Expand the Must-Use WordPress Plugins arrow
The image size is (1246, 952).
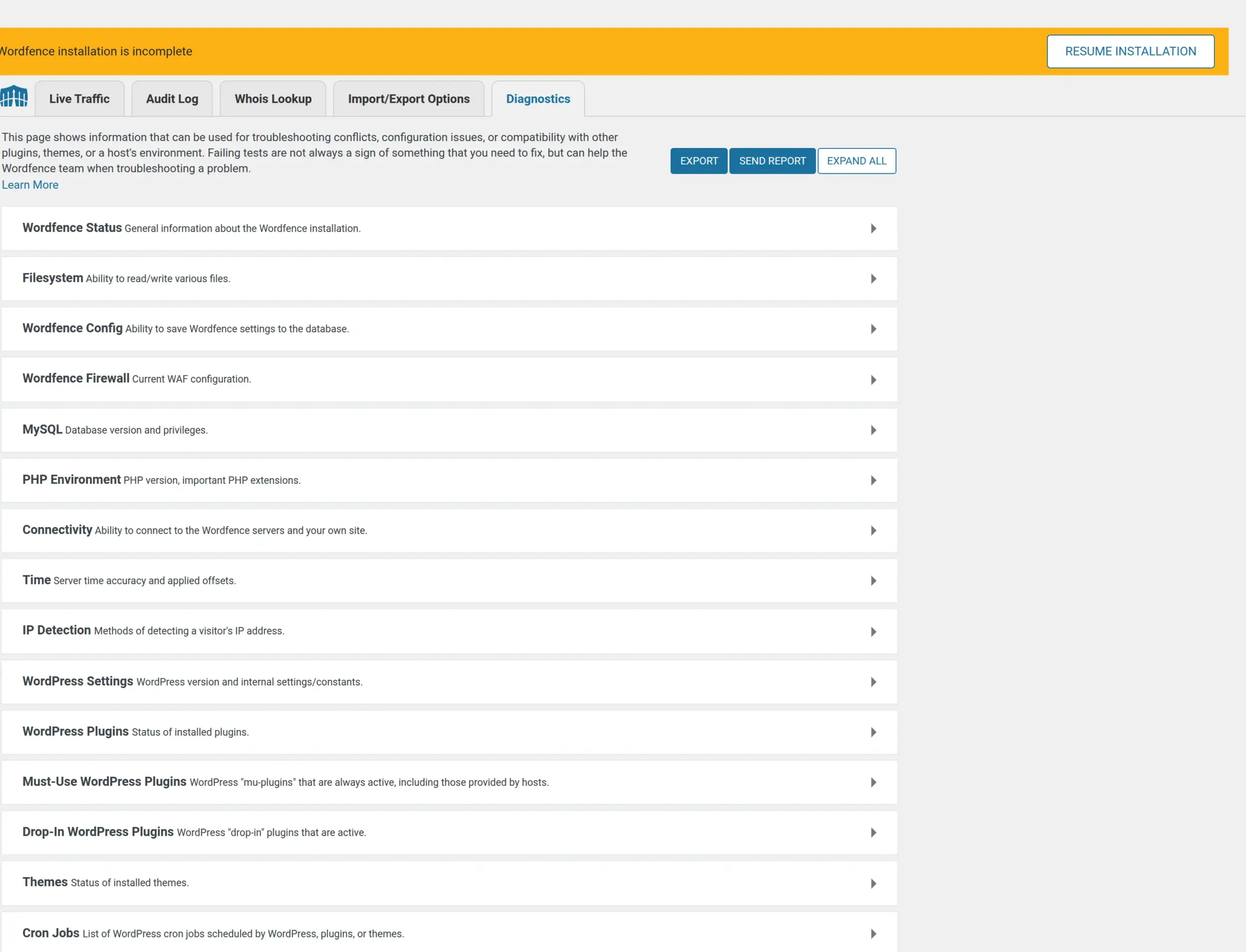coord(873,783)
